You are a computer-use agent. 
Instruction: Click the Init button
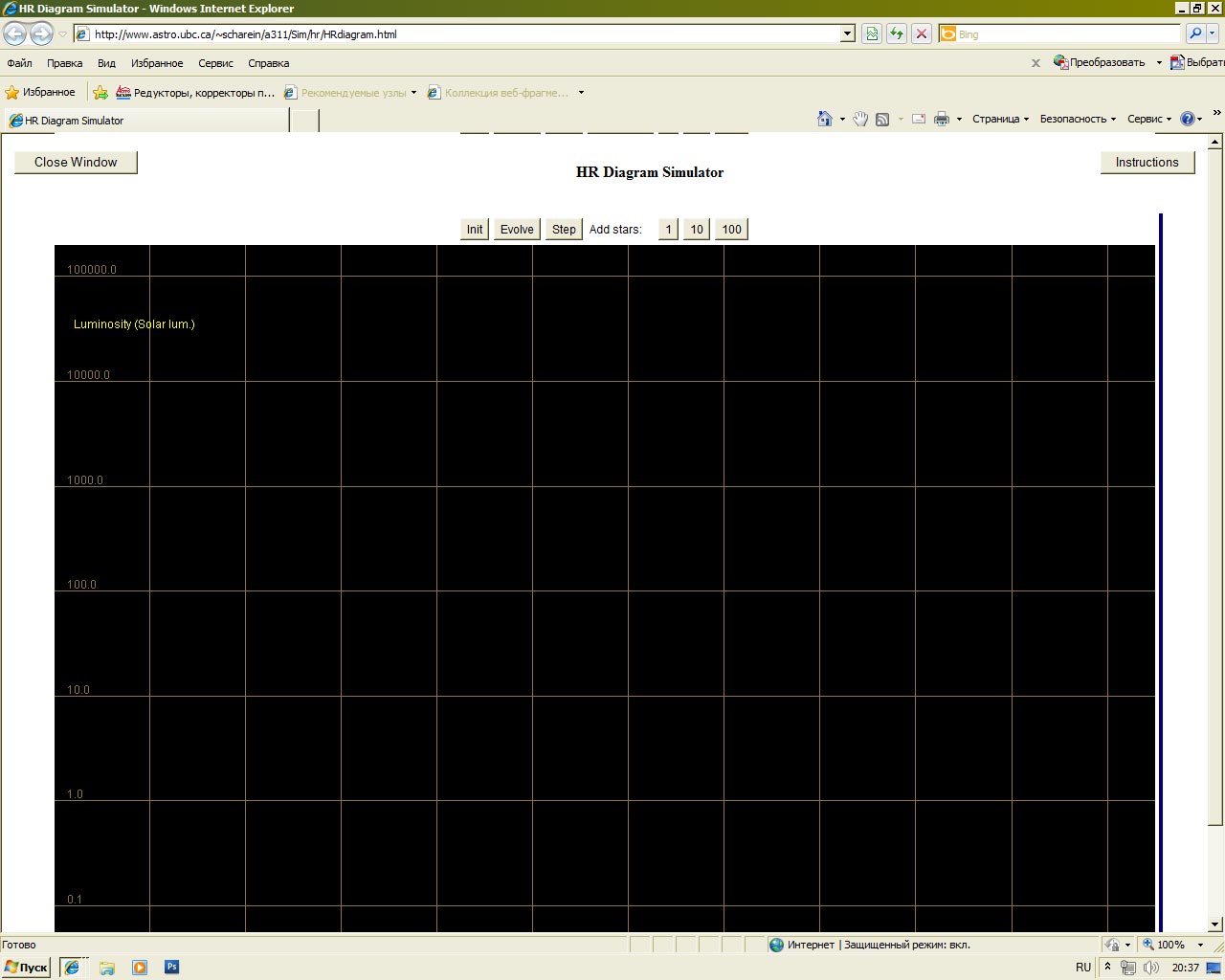475,229
